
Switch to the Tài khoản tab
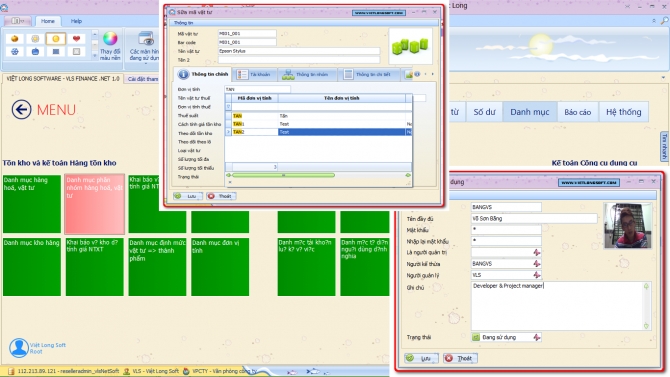(254, 74)
